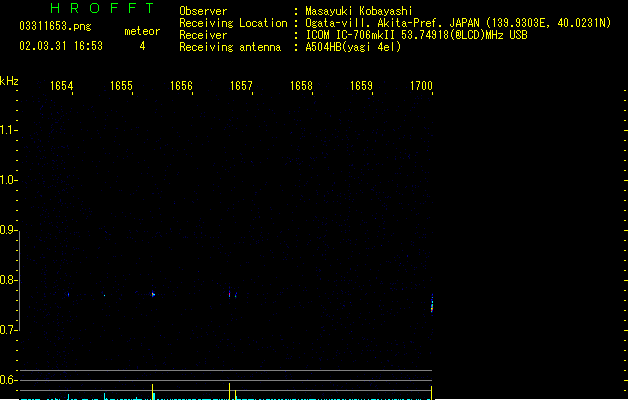
Task: Click the 0.9 frequency axis label
Action: [x=7, y=230]
